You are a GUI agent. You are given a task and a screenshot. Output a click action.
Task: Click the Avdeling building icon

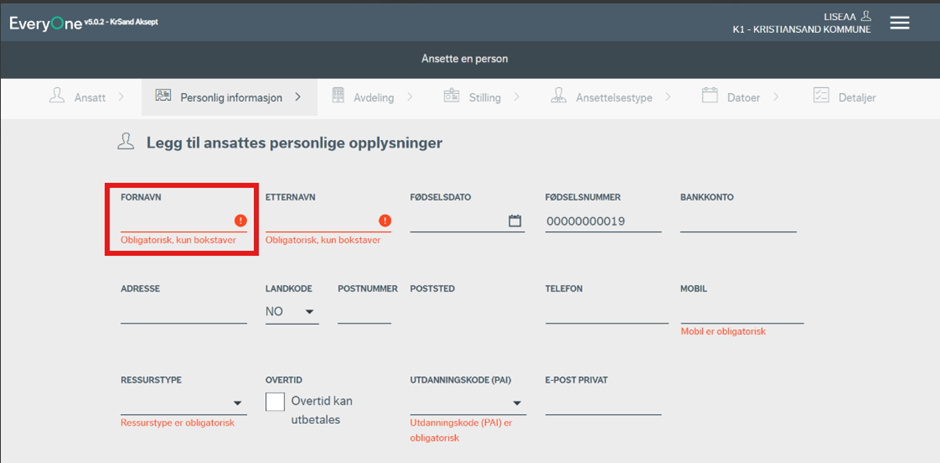[x=338, y=96]
